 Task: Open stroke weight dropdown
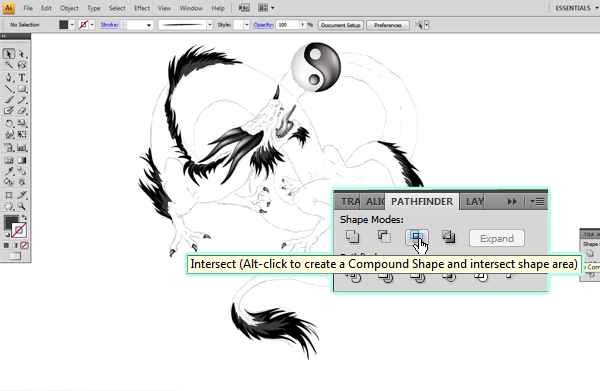(x=148, y=25)
